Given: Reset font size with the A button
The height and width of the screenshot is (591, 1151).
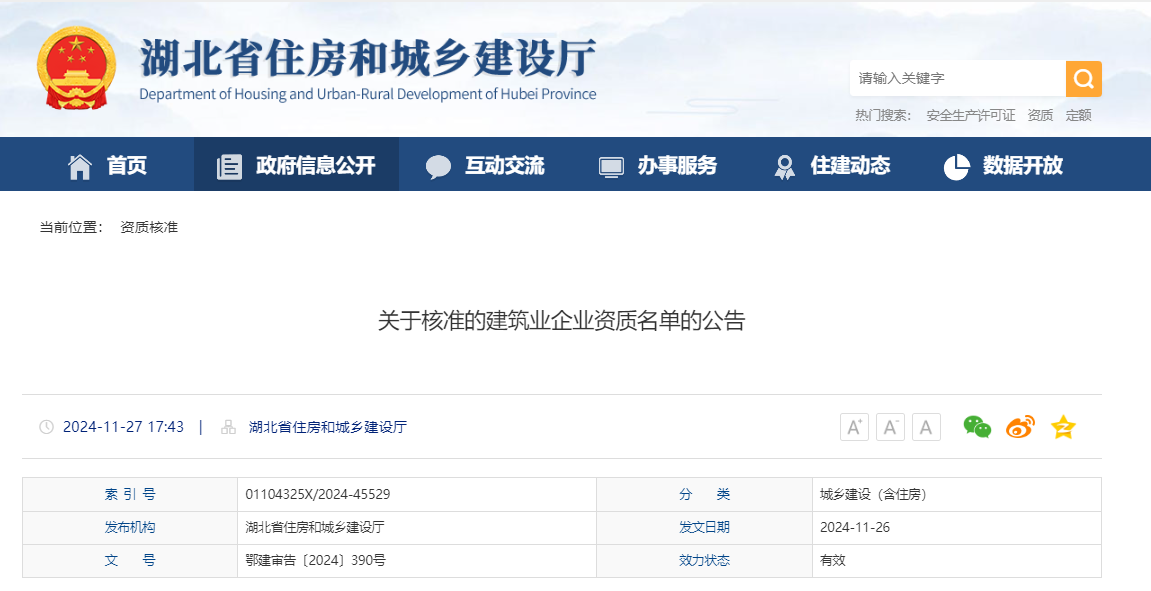Looking at the screenshot, I should coord(926,426).
